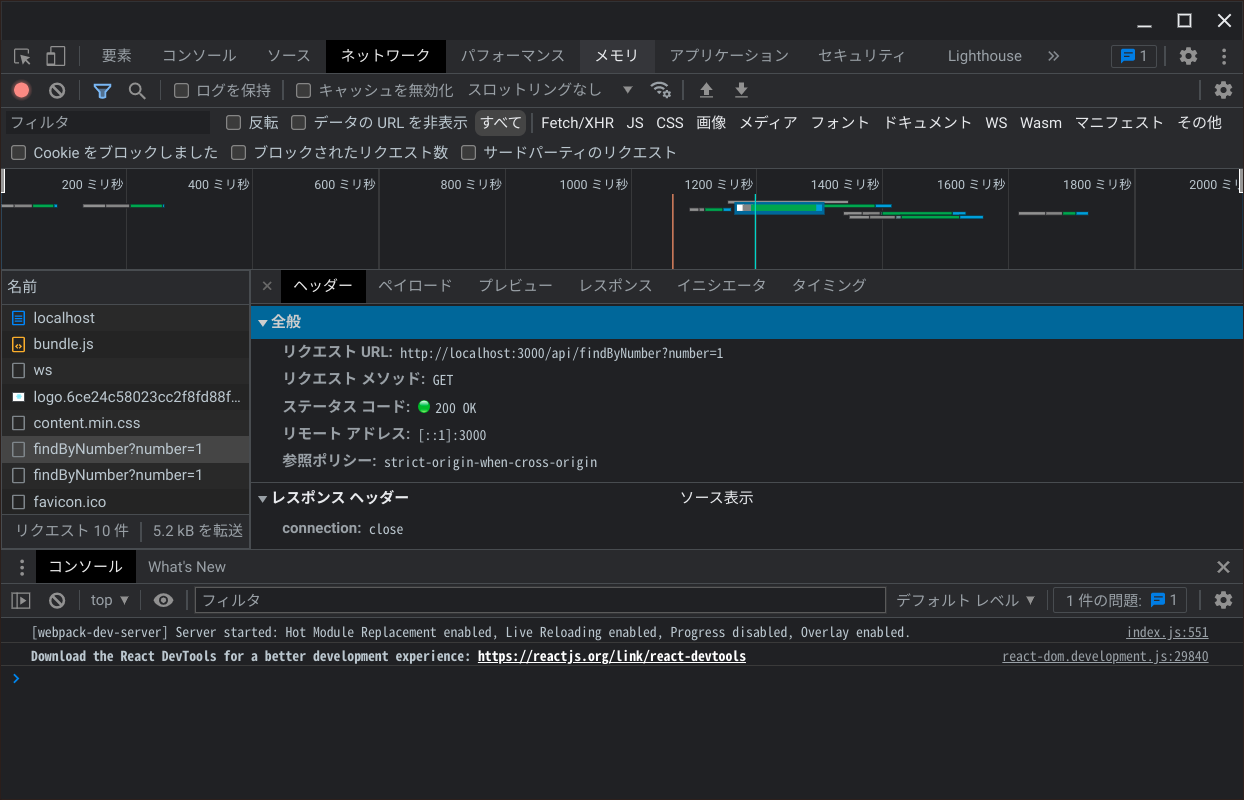Toggle the network filter funnel icon
The width and height of the screenshot is (1244, 800).
click(x=102, y=91)
